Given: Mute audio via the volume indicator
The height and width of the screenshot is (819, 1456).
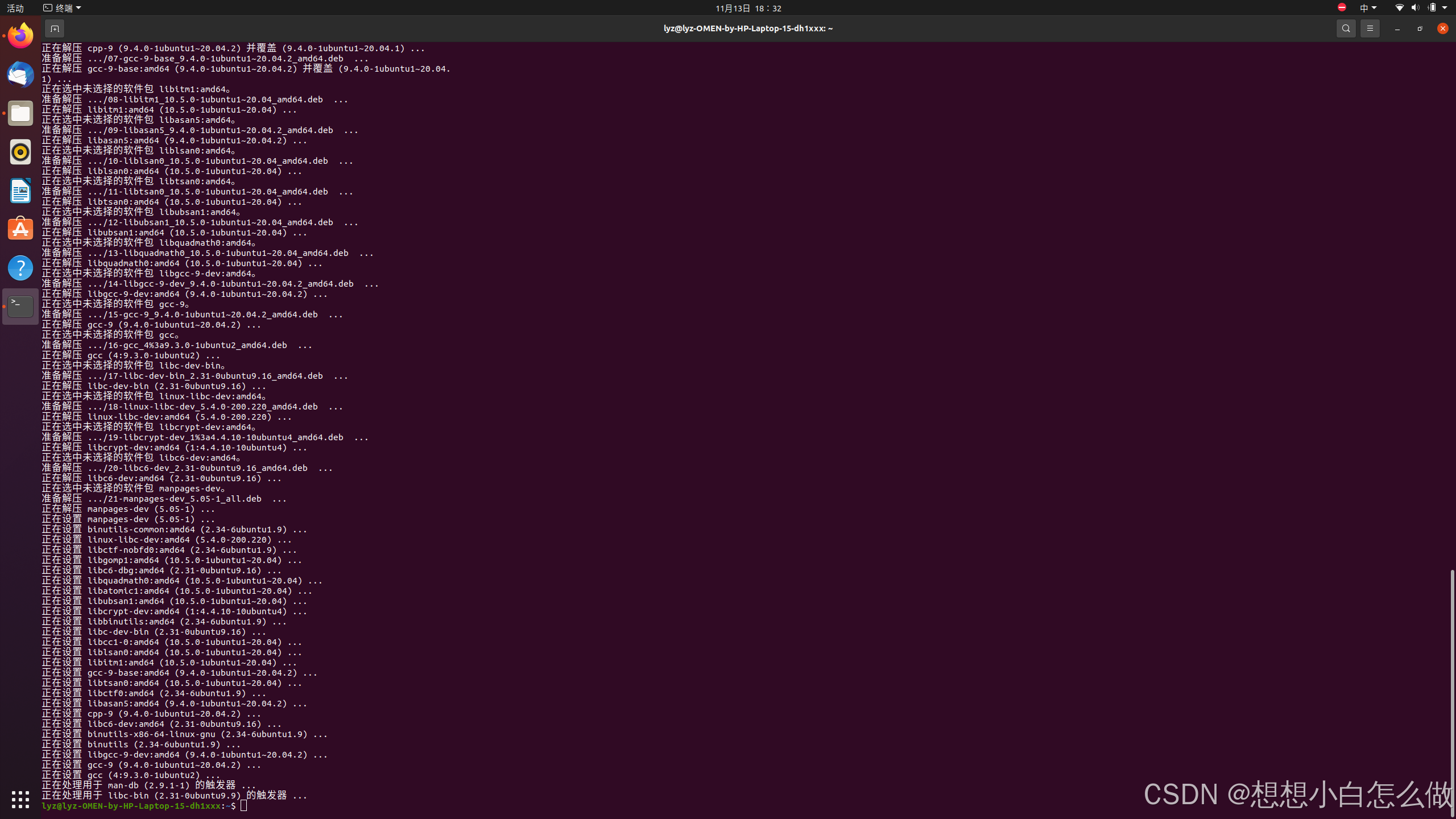Looking at the screenshot, I should 1414,7.
